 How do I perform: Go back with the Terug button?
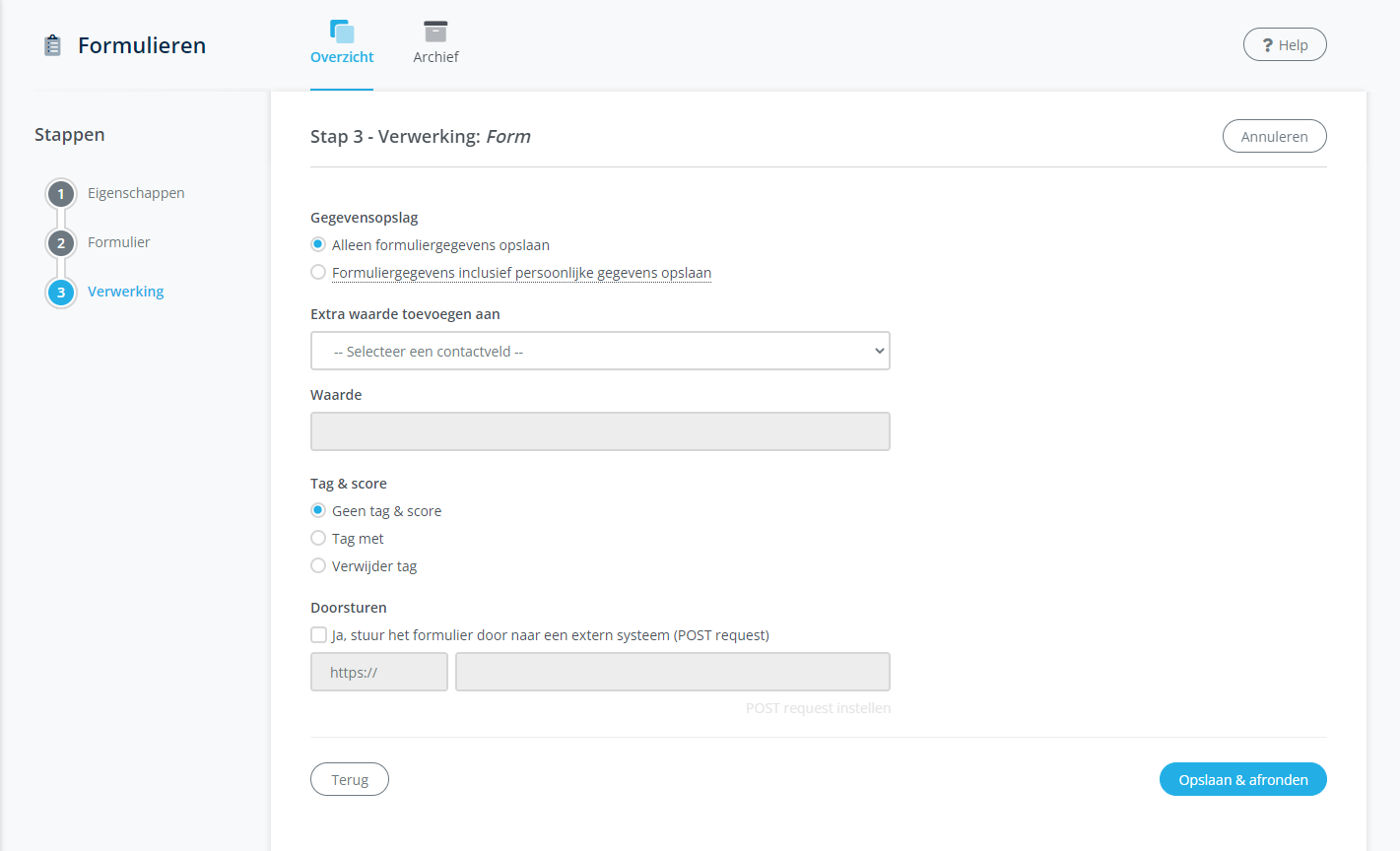350,779
